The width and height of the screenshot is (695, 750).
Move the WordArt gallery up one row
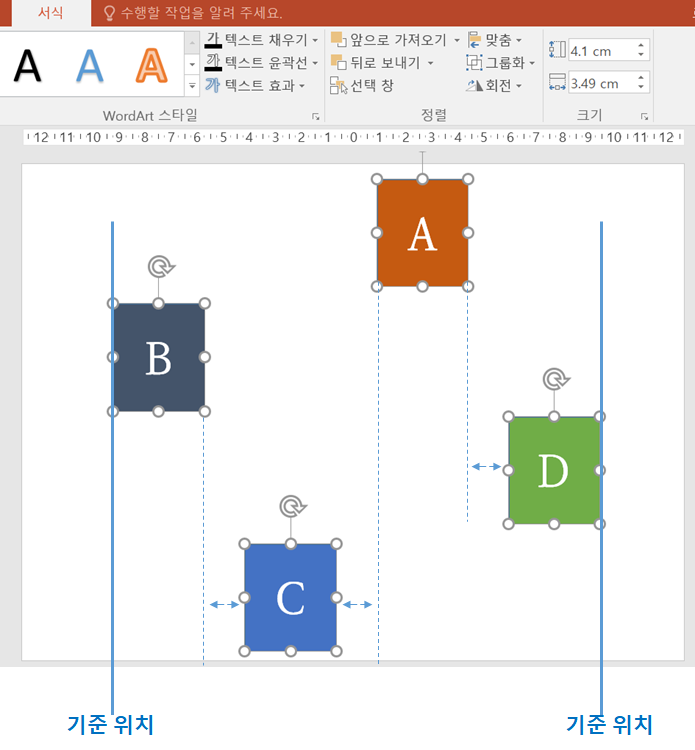pyautogui.click(x=192, y=43)
